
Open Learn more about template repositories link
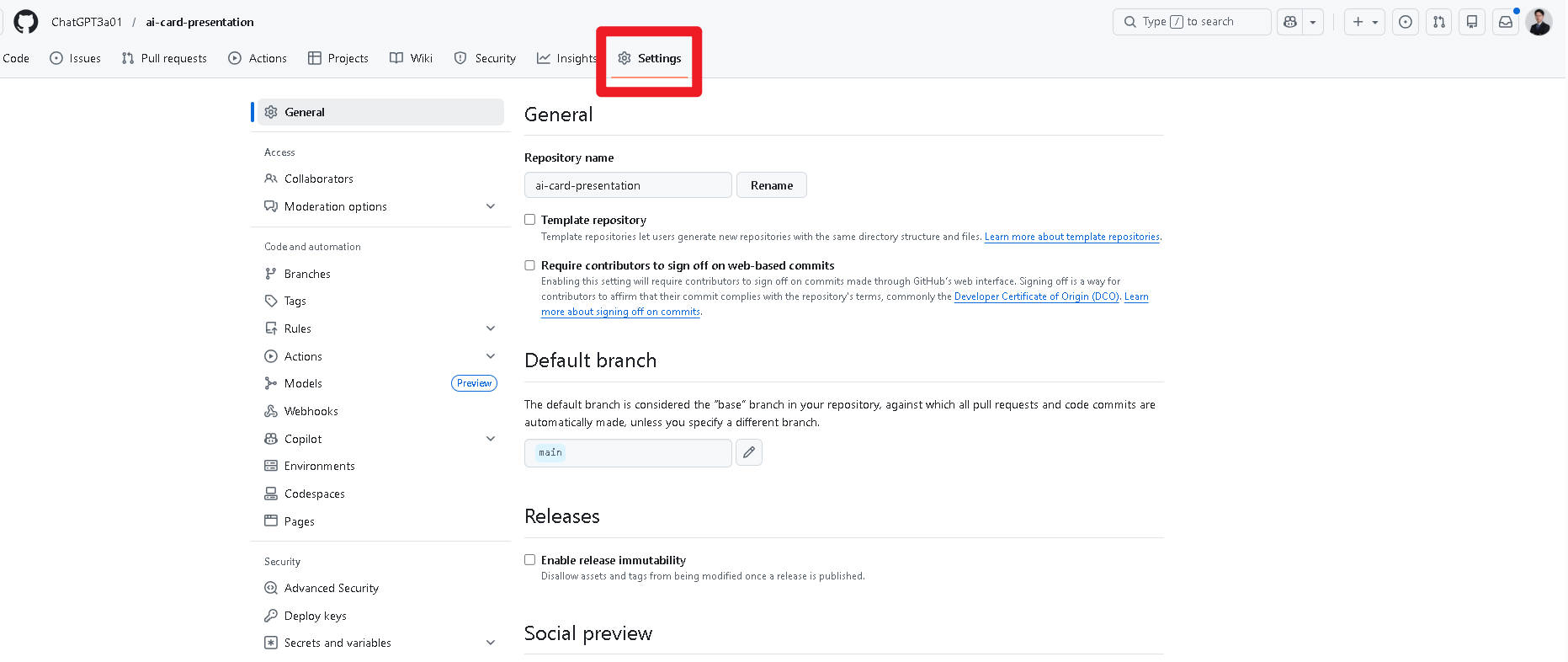[x=1071, y=238]
